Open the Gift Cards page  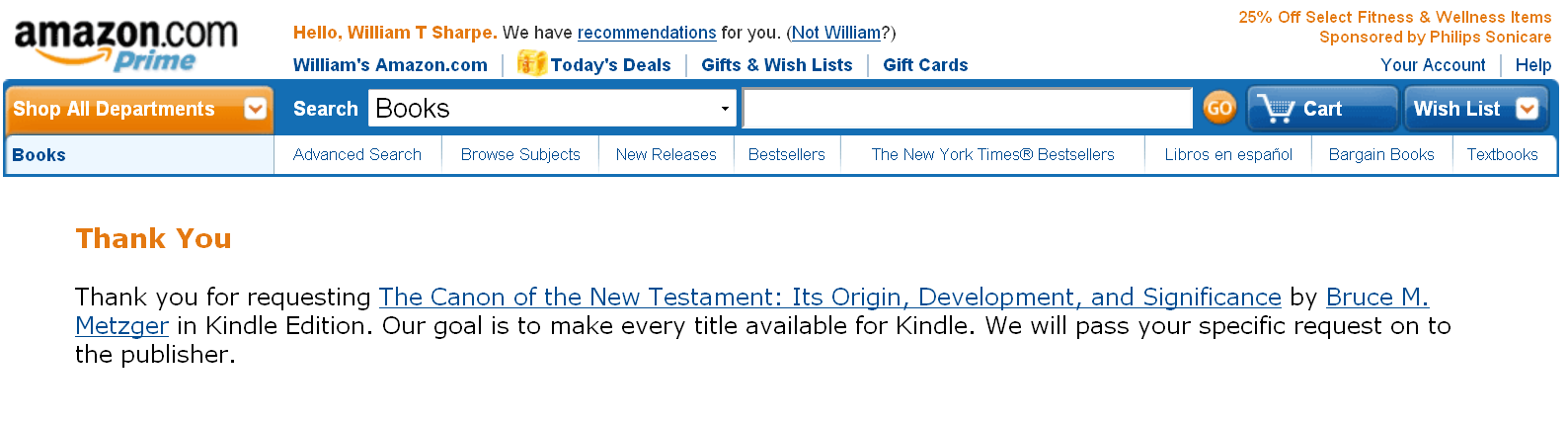tap(925, 65)
